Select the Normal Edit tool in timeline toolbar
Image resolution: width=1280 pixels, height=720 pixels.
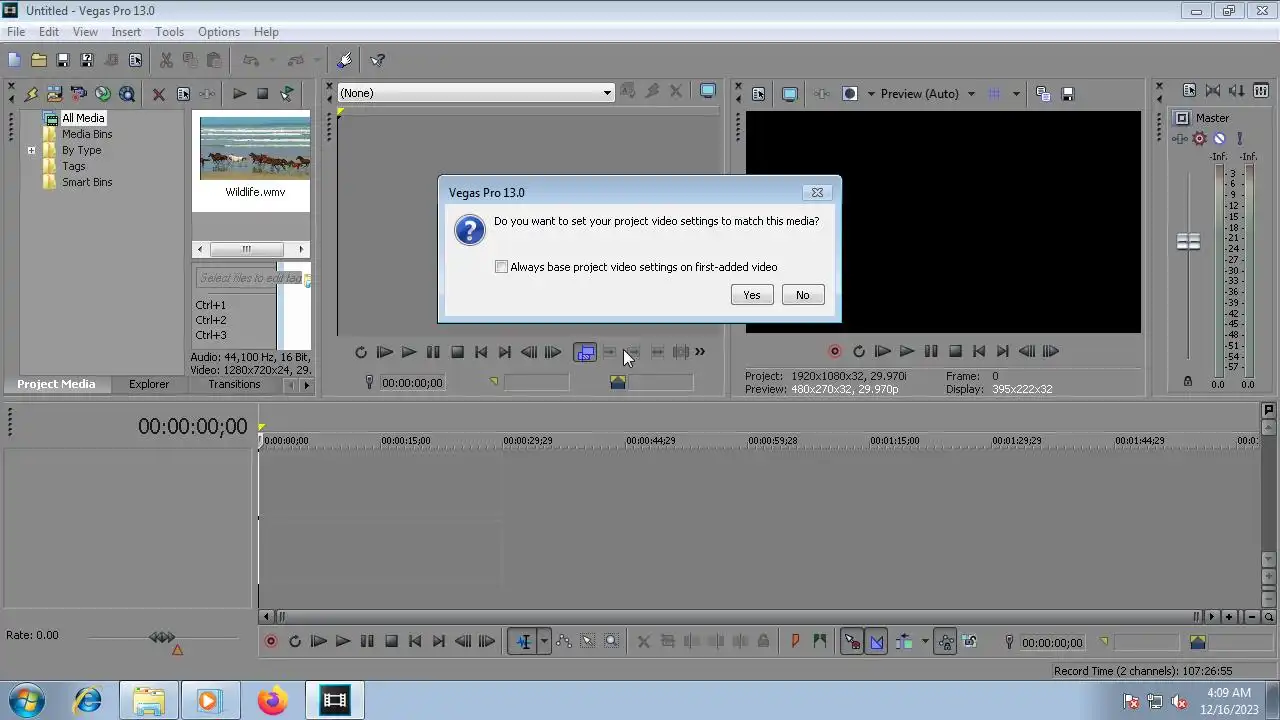[x=523, y=642]
